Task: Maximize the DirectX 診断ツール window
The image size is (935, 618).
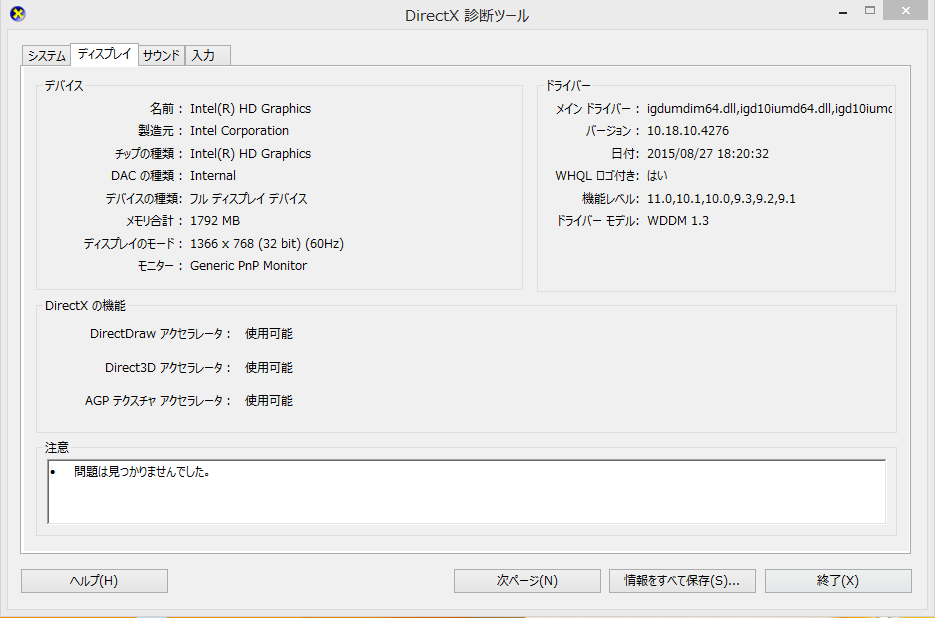Action: coord(870,11)
